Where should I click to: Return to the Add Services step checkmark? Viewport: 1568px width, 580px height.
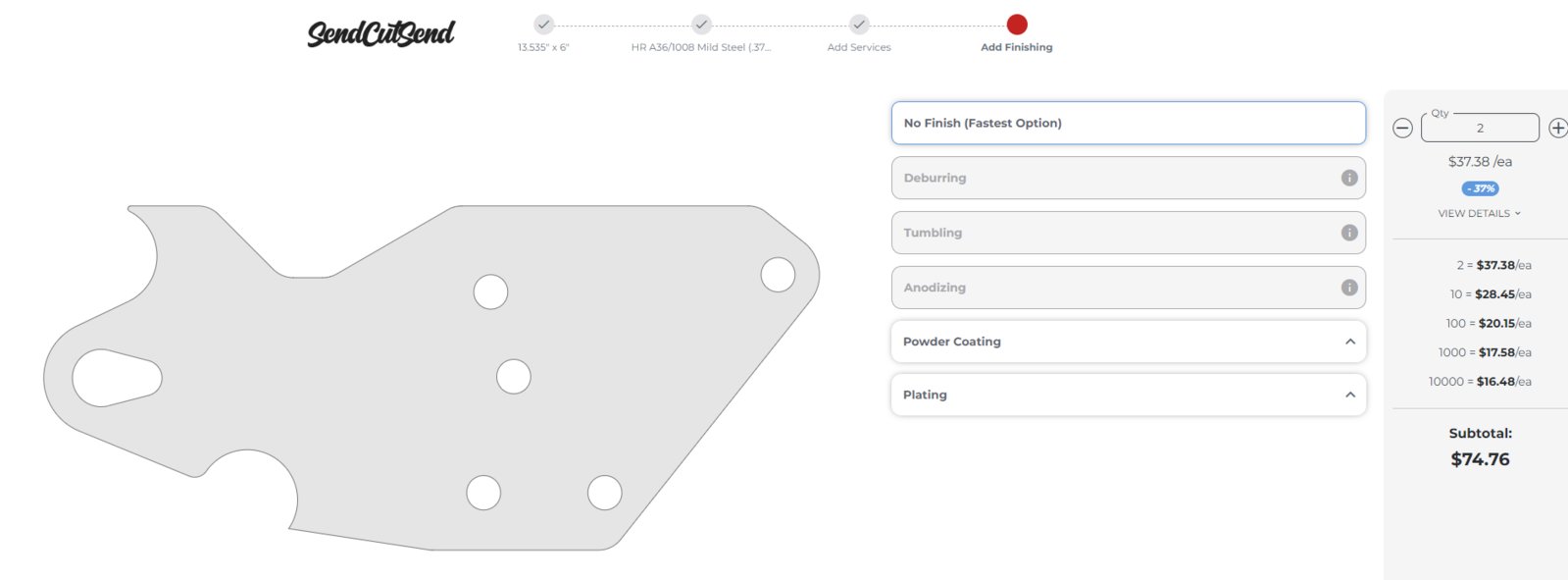[x=859, y=25]
